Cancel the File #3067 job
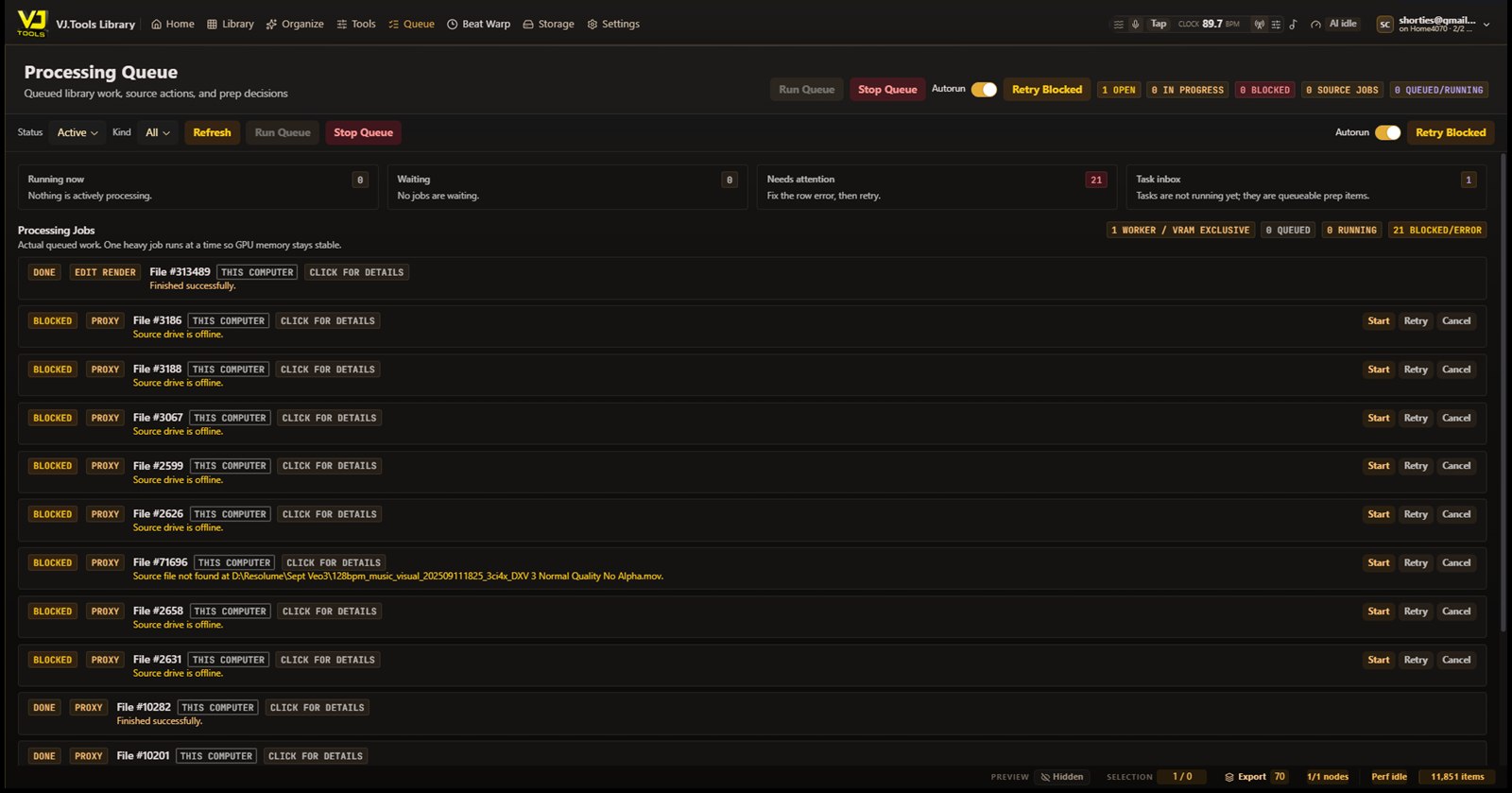 [x=1456, y=418]
